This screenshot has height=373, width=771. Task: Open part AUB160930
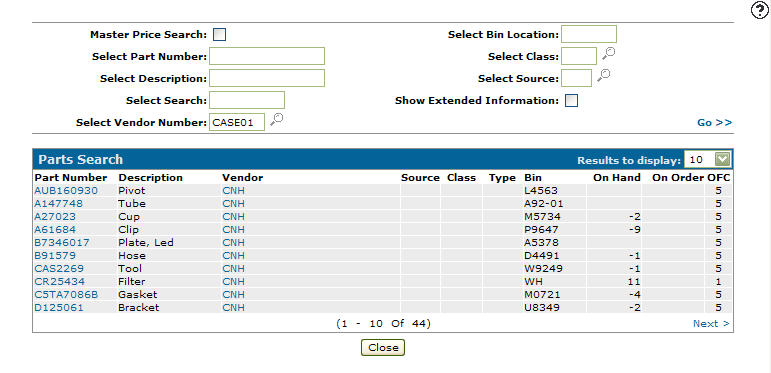[x=66, y=191]
